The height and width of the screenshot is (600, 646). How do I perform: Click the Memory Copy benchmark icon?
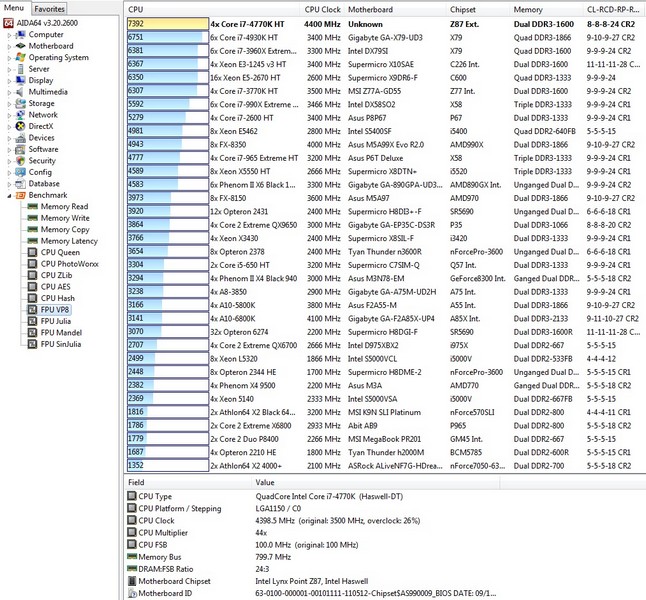click(x=33, y=230)
